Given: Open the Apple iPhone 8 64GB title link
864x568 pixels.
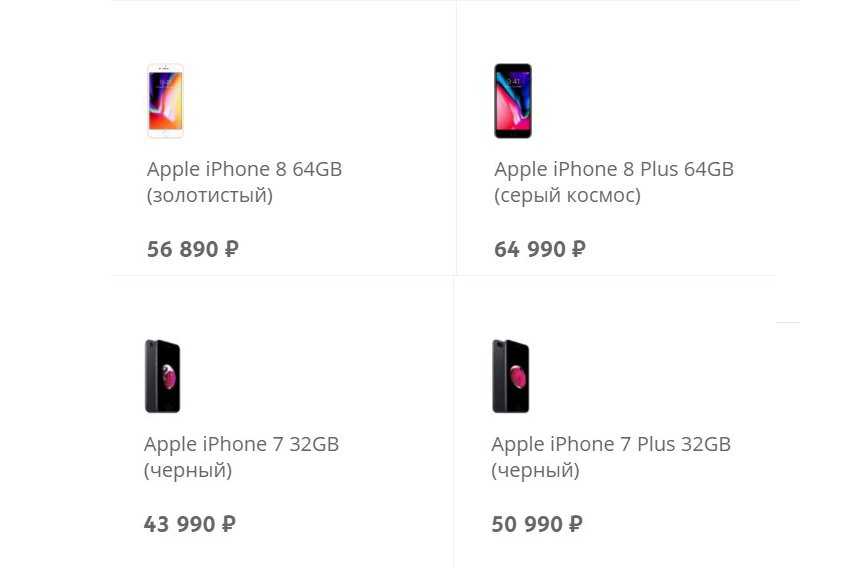Looking at the screenshot, I should [x=244, y=169].
